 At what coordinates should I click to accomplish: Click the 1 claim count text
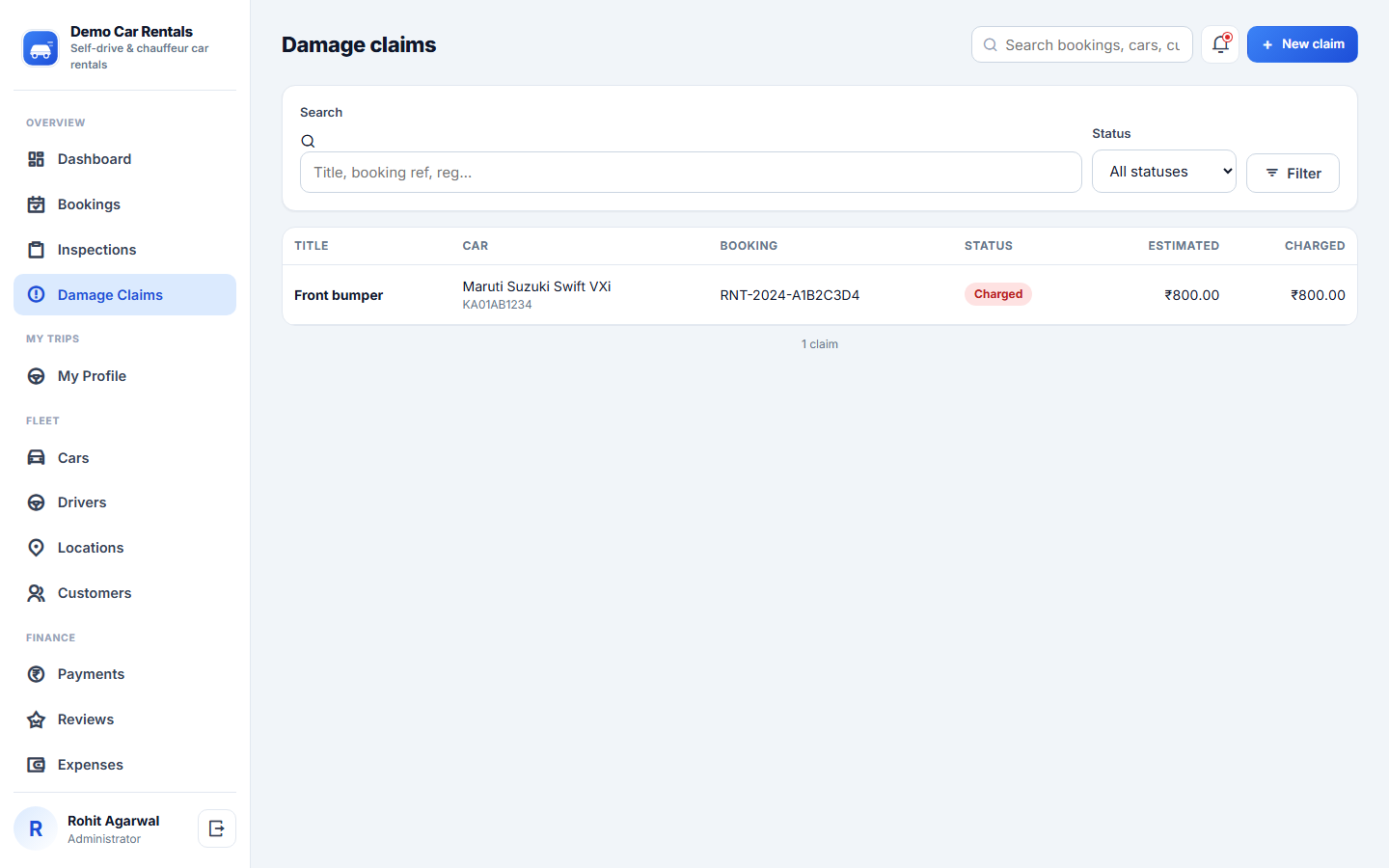click(820, 344)
